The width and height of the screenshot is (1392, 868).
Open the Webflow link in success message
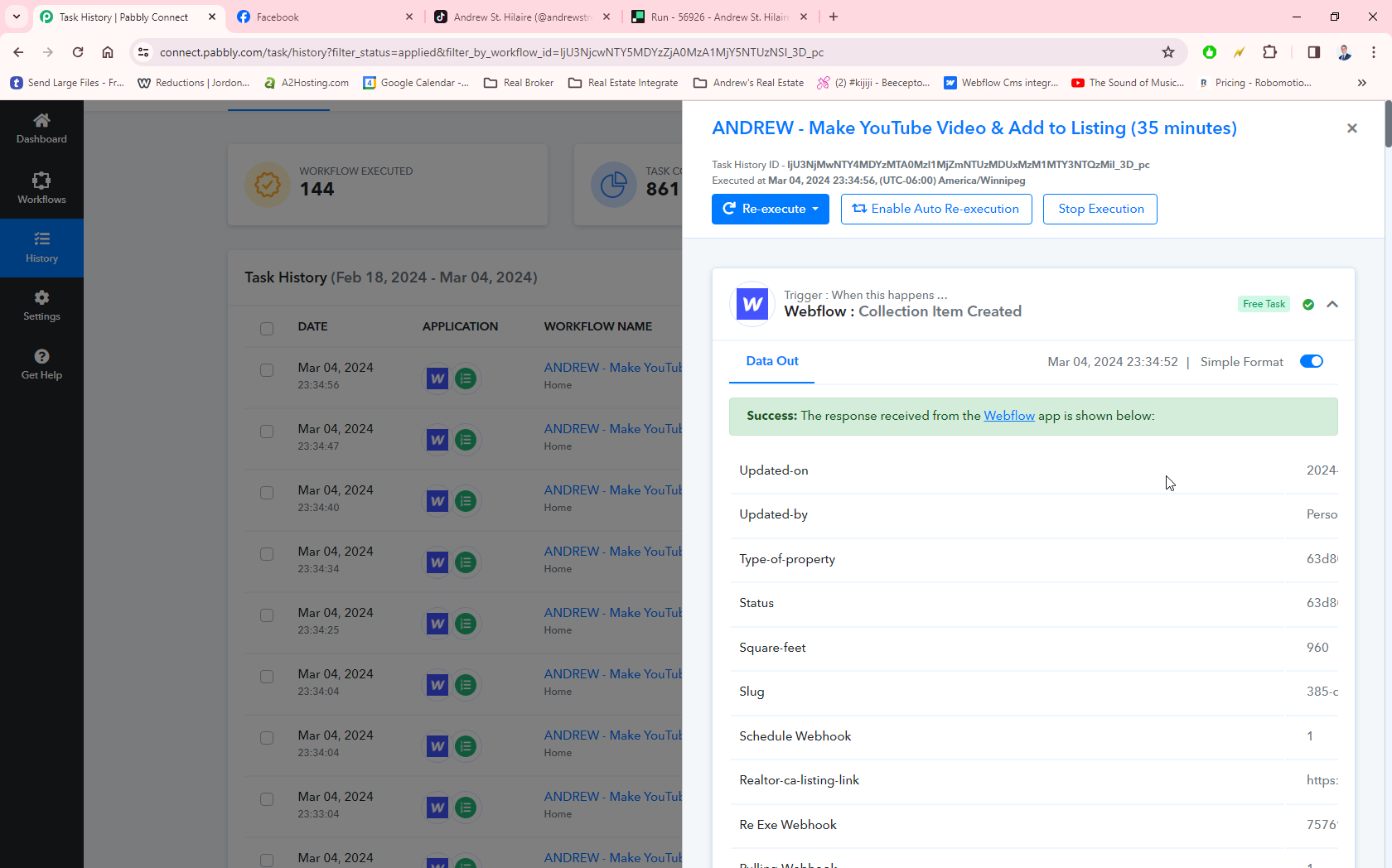click(1009, 416)
